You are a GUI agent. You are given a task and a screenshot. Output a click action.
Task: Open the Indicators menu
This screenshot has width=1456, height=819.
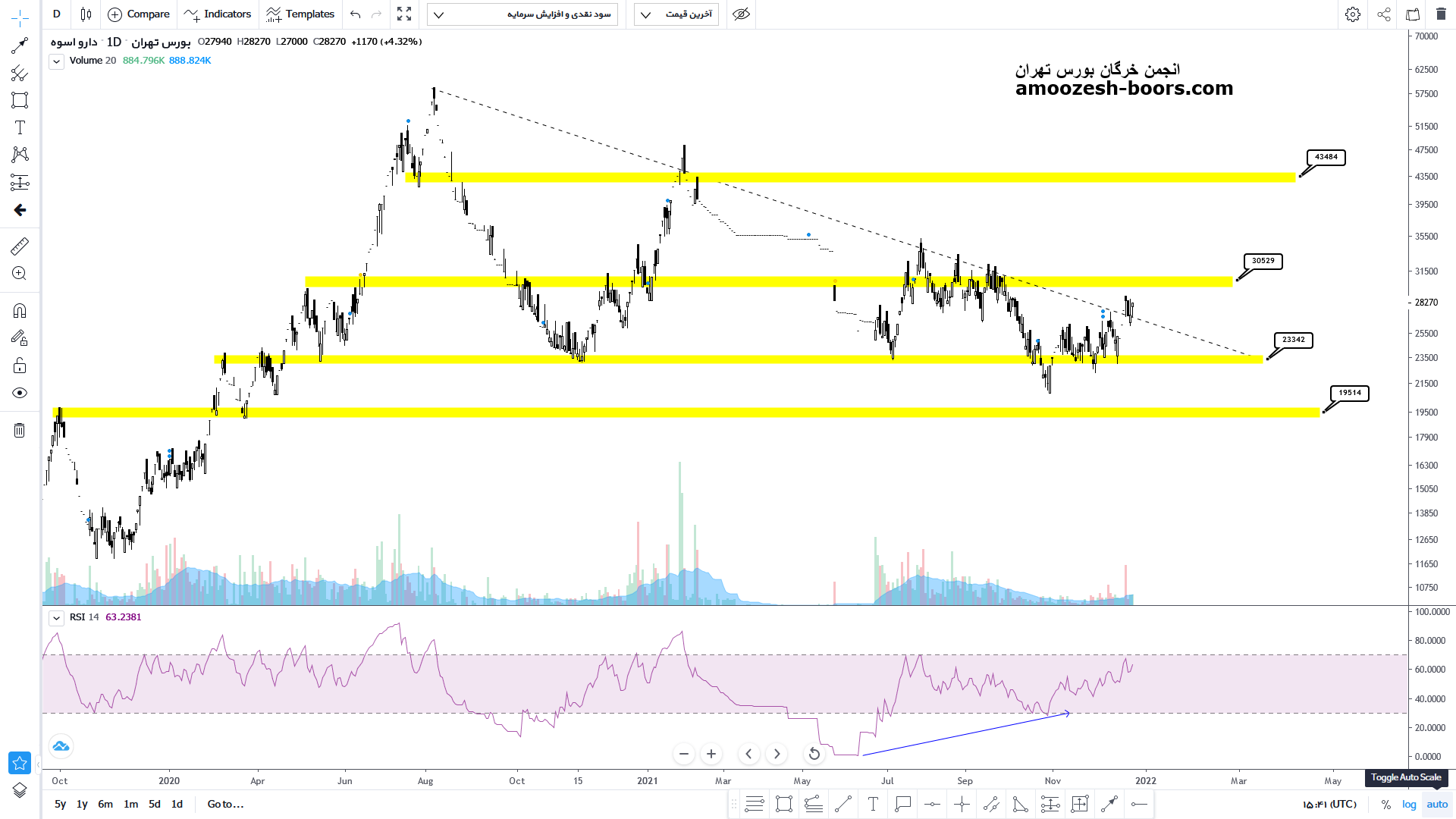point(218,14)
